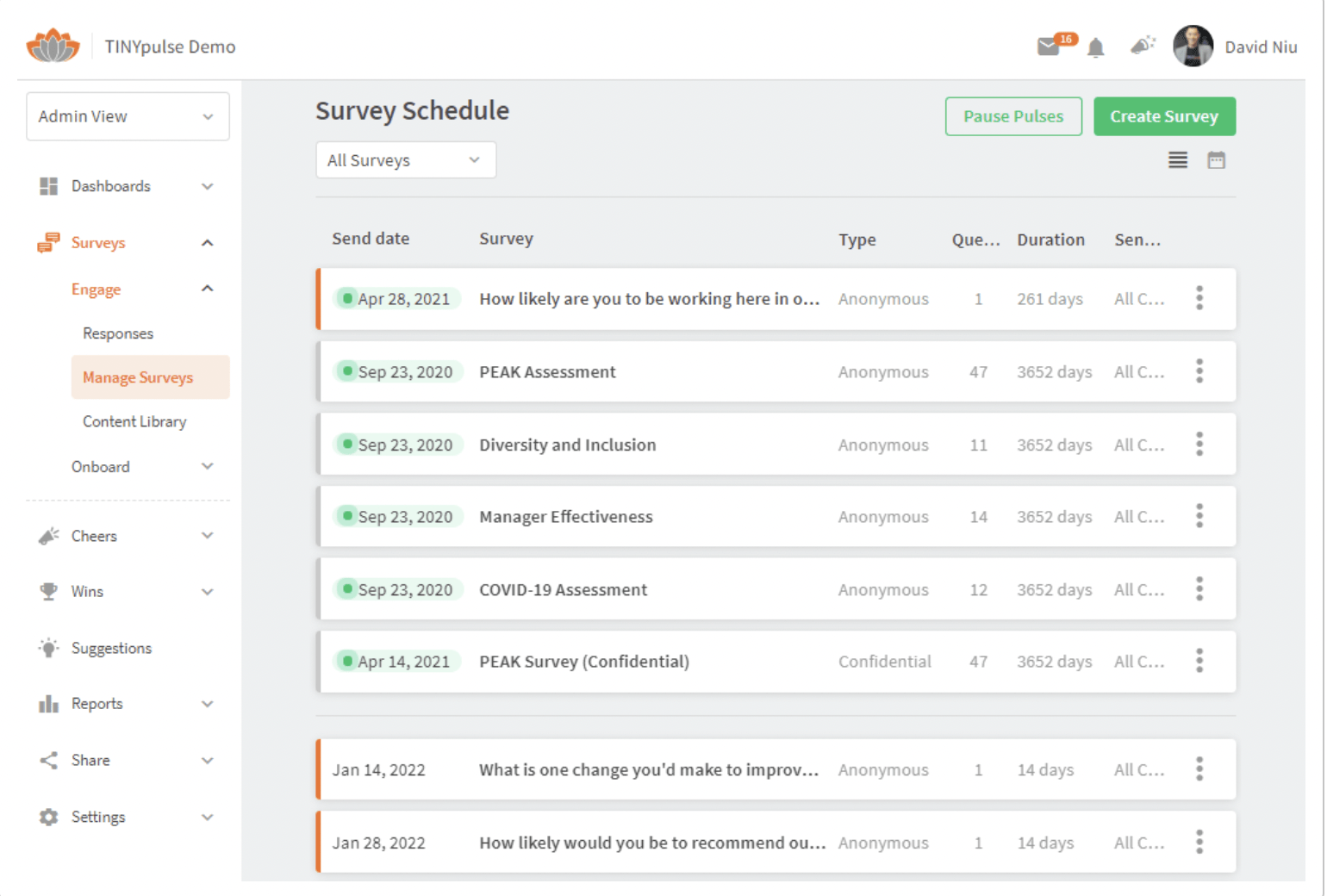Expand the Share section chevron

tap(208, 761)
